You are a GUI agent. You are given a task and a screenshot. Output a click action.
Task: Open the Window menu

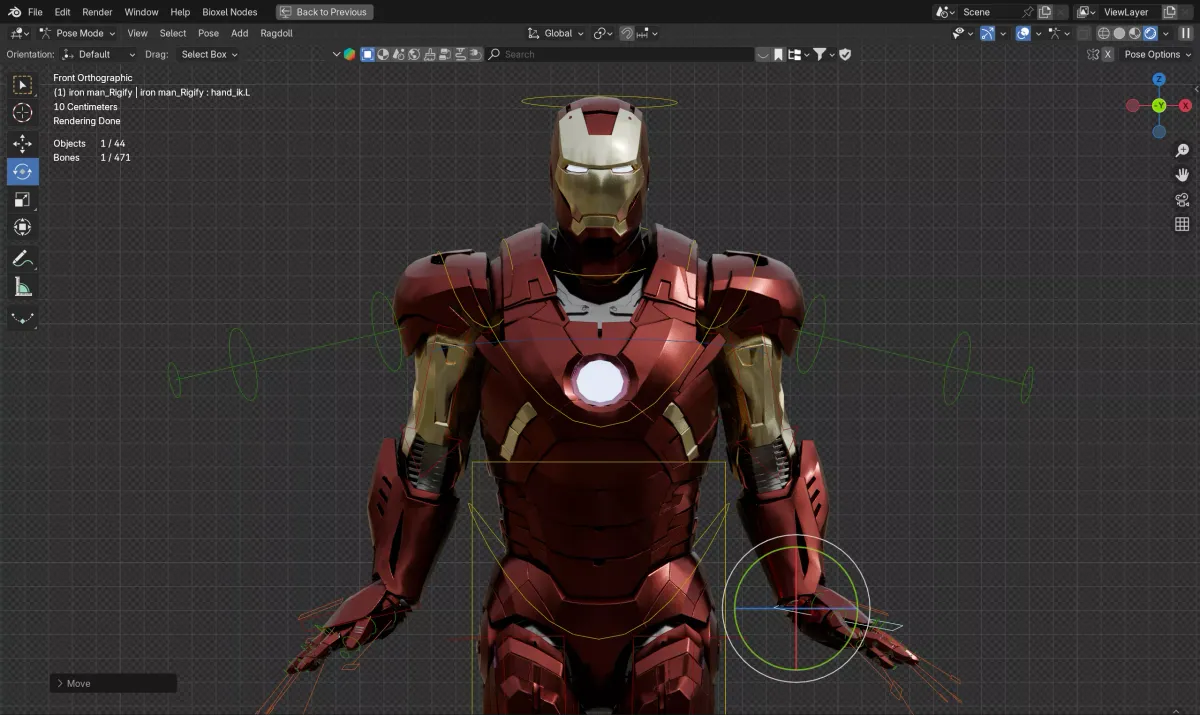click(141, 12)
